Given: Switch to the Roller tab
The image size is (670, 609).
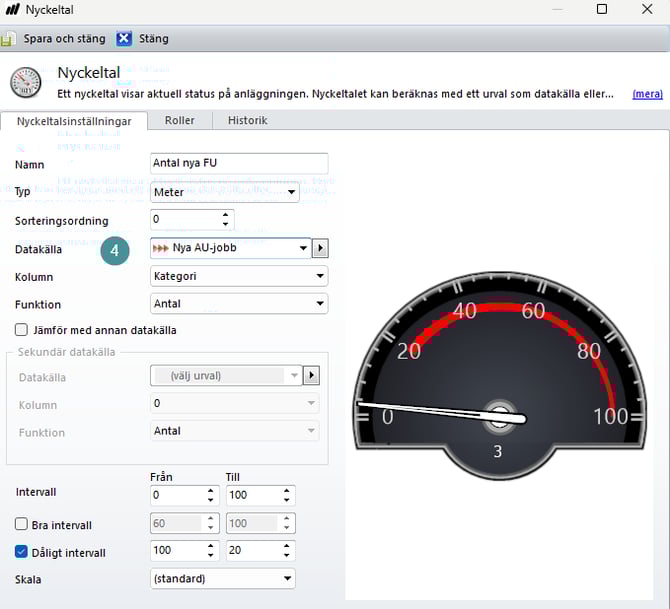Looking at the screenshot, I should point(179,120).
